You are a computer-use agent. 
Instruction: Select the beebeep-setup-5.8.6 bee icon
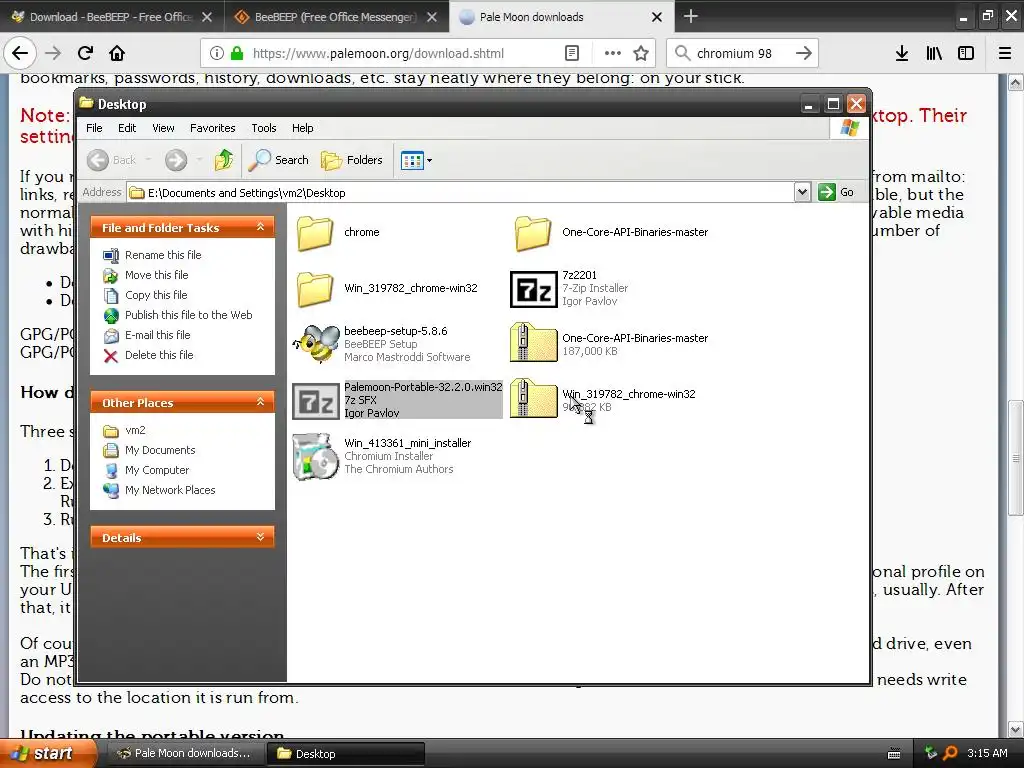(x=315, y=344)
